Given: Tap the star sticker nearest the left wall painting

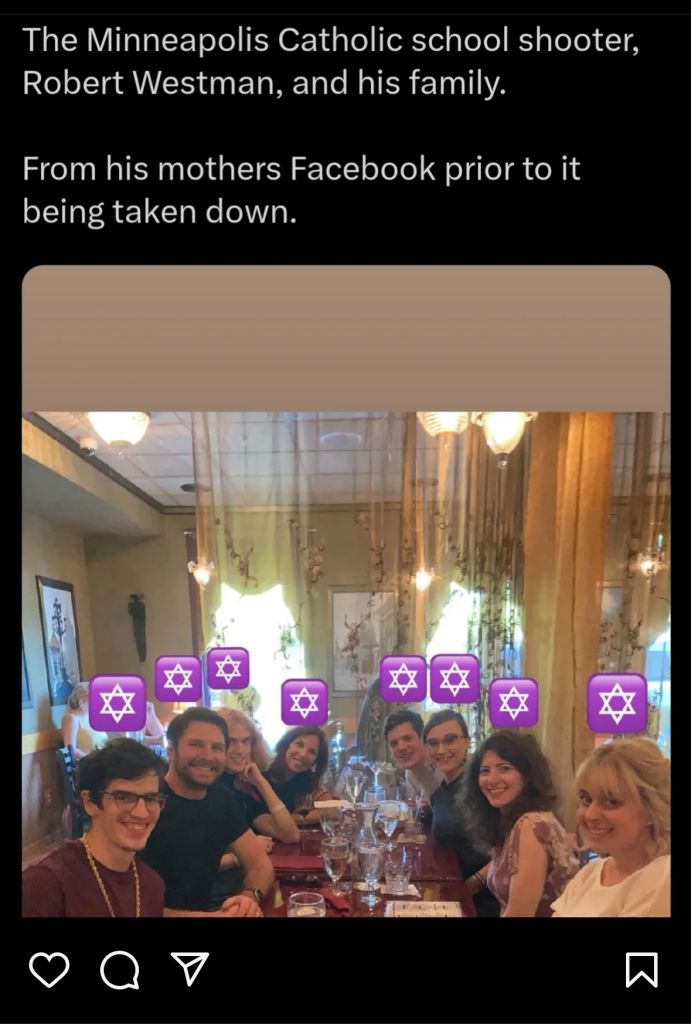Looking at the screenshot, I should point(118,703).
